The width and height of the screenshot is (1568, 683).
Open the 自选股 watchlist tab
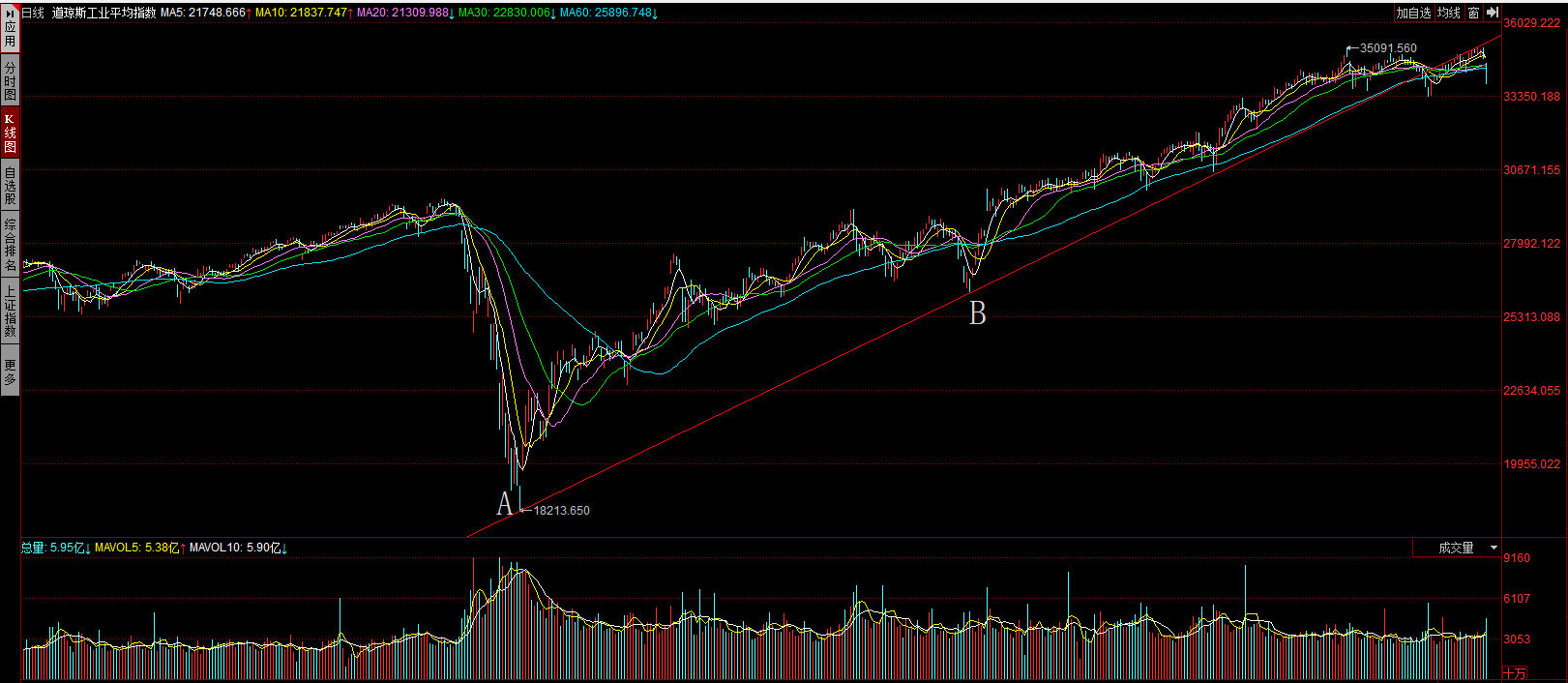pos(10,186)
